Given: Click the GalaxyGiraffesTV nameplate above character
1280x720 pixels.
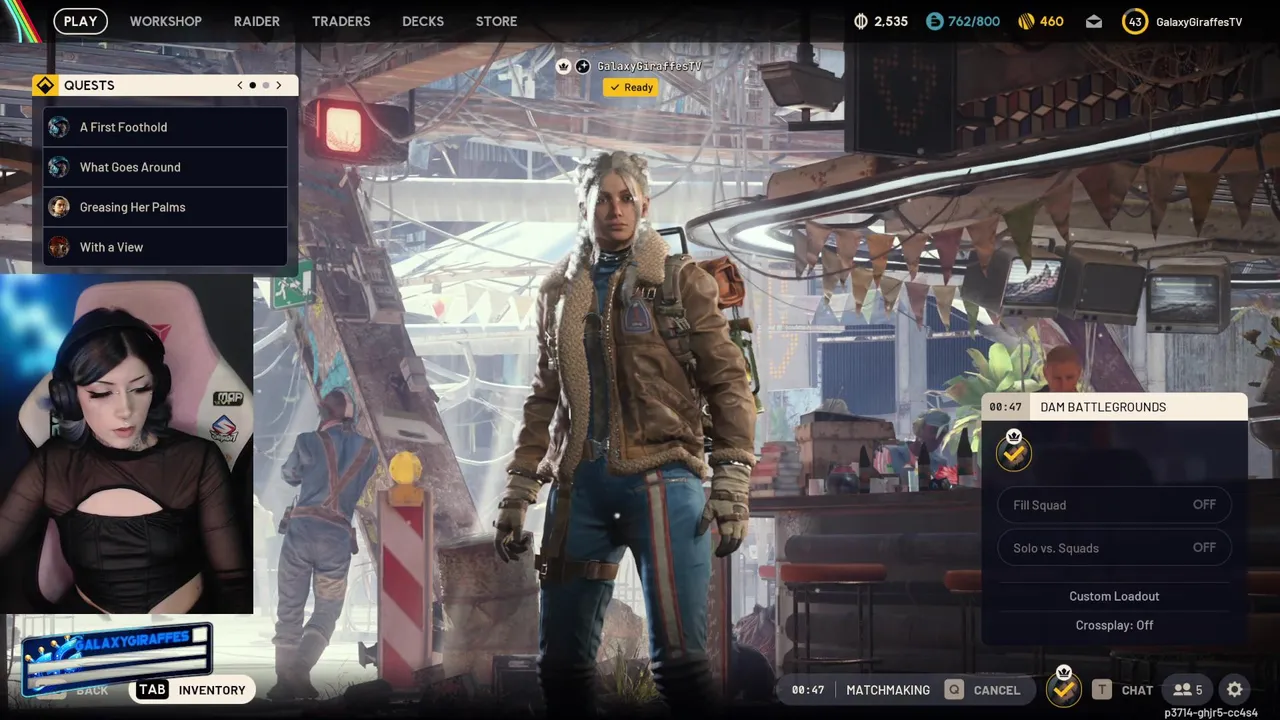Looking at the screenshot, I should pos(650,66).
